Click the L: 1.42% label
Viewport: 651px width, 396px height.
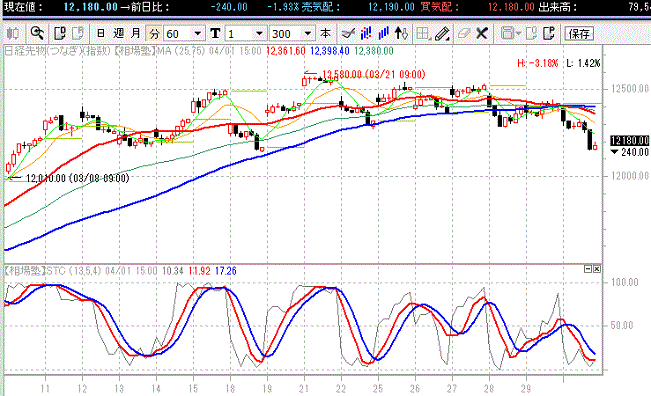click(x=583, y=63)
